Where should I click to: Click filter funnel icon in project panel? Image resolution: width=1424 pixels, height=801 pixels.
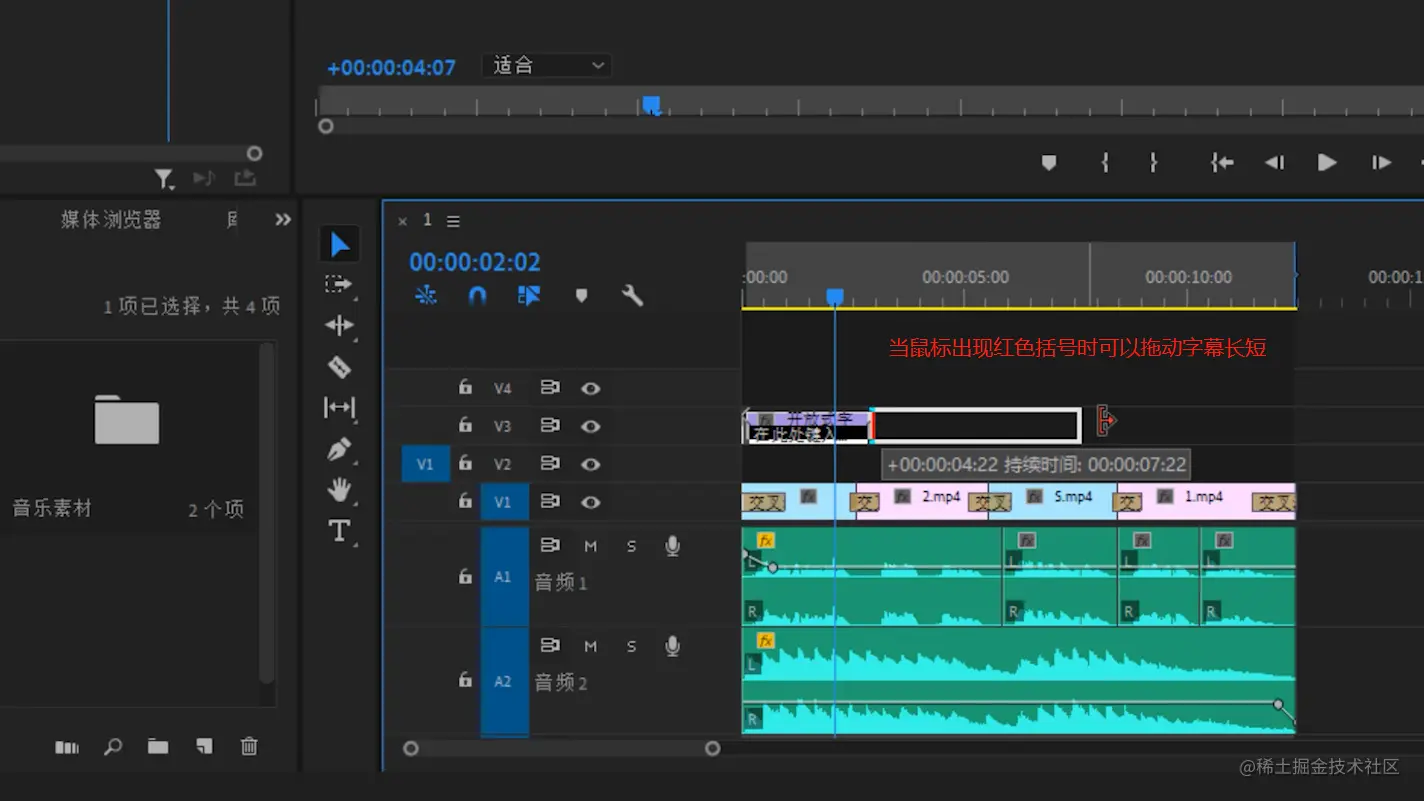click(x=164, y=179)
